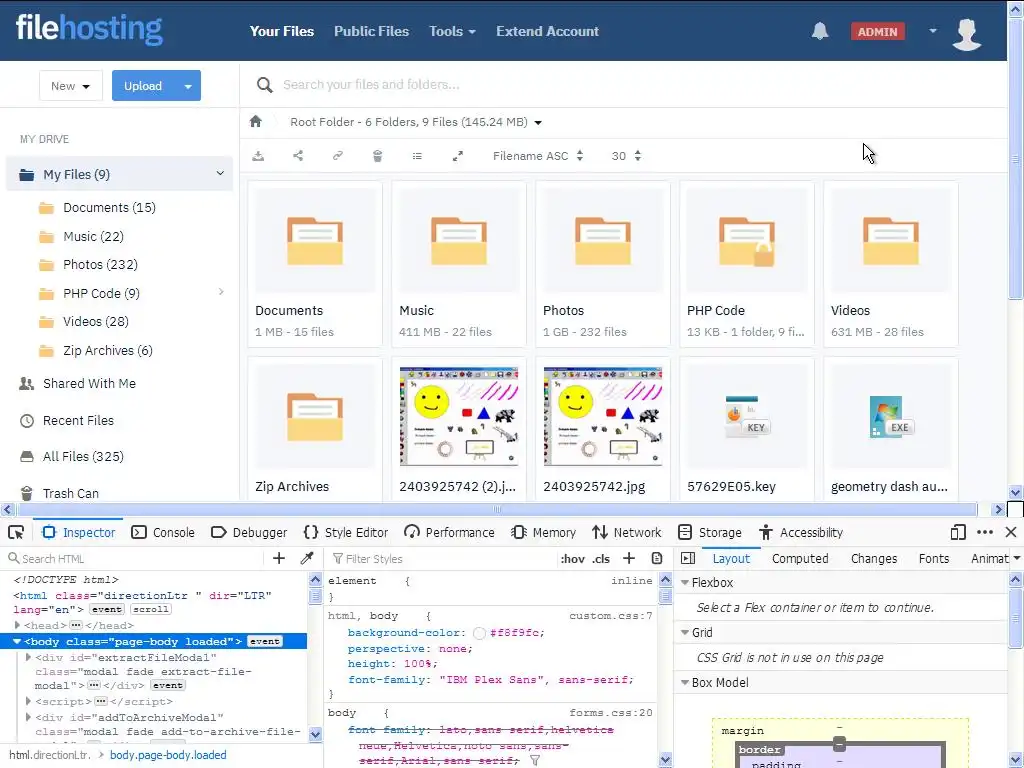This screenshot has width=1024, height=768.
Task: Open All Files (325)
Action: [83, 456]
